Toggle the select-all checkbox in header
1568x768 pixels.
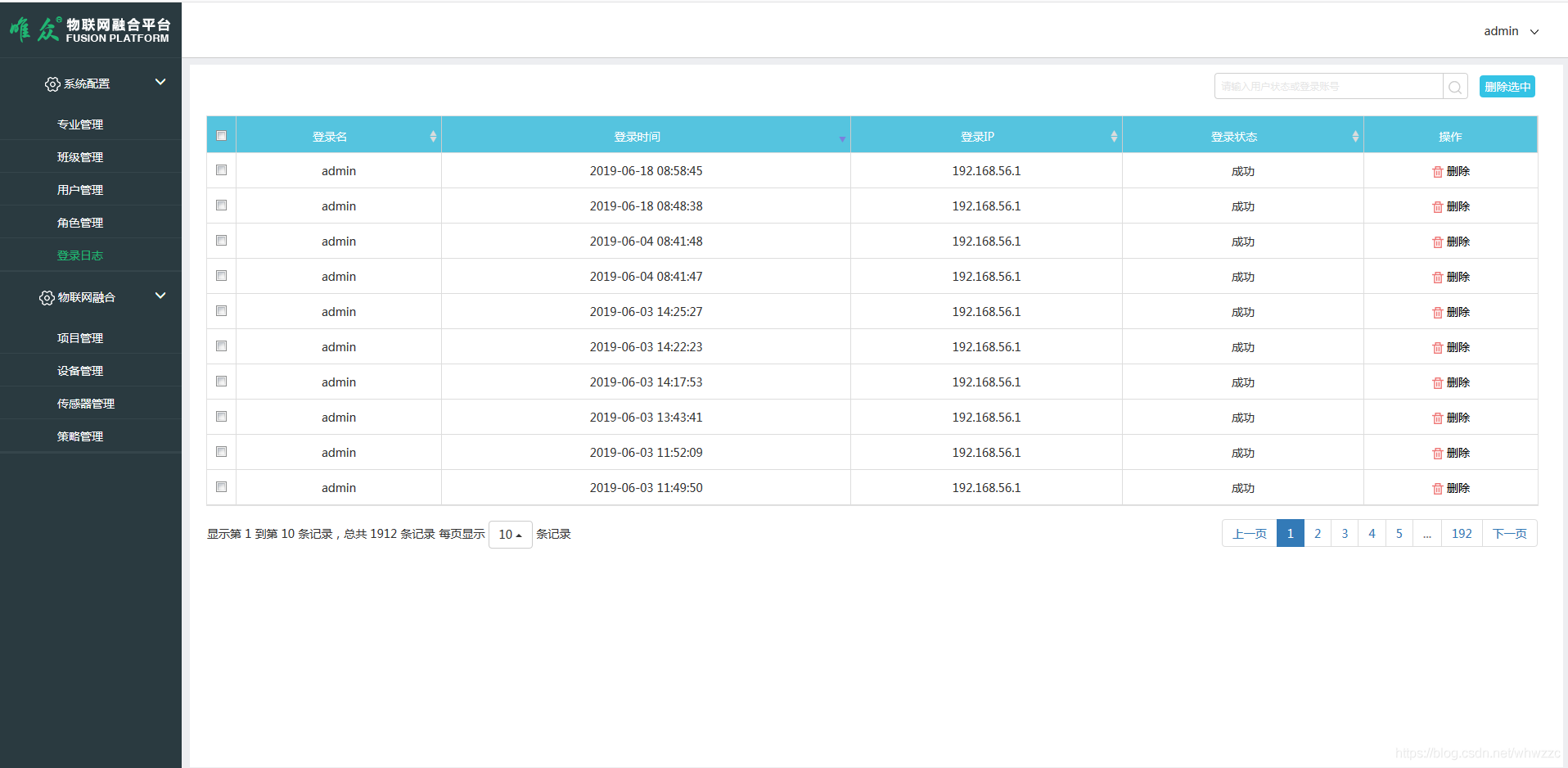221,136
